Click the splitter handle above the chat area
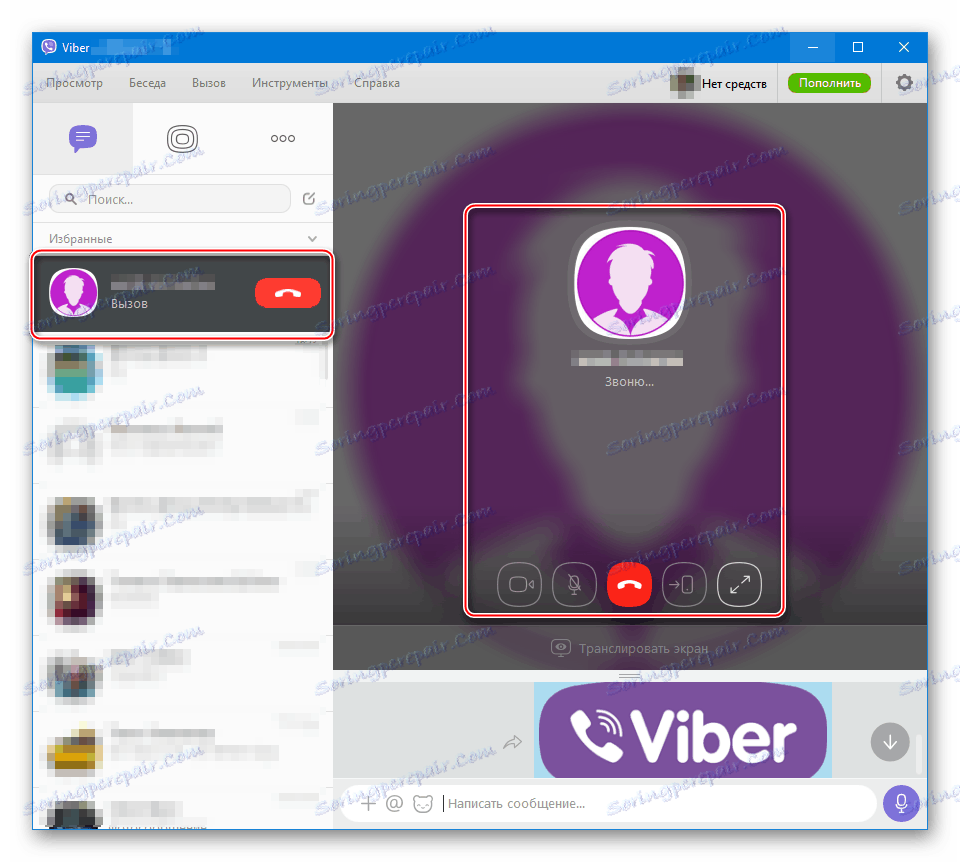 point(629,676)
